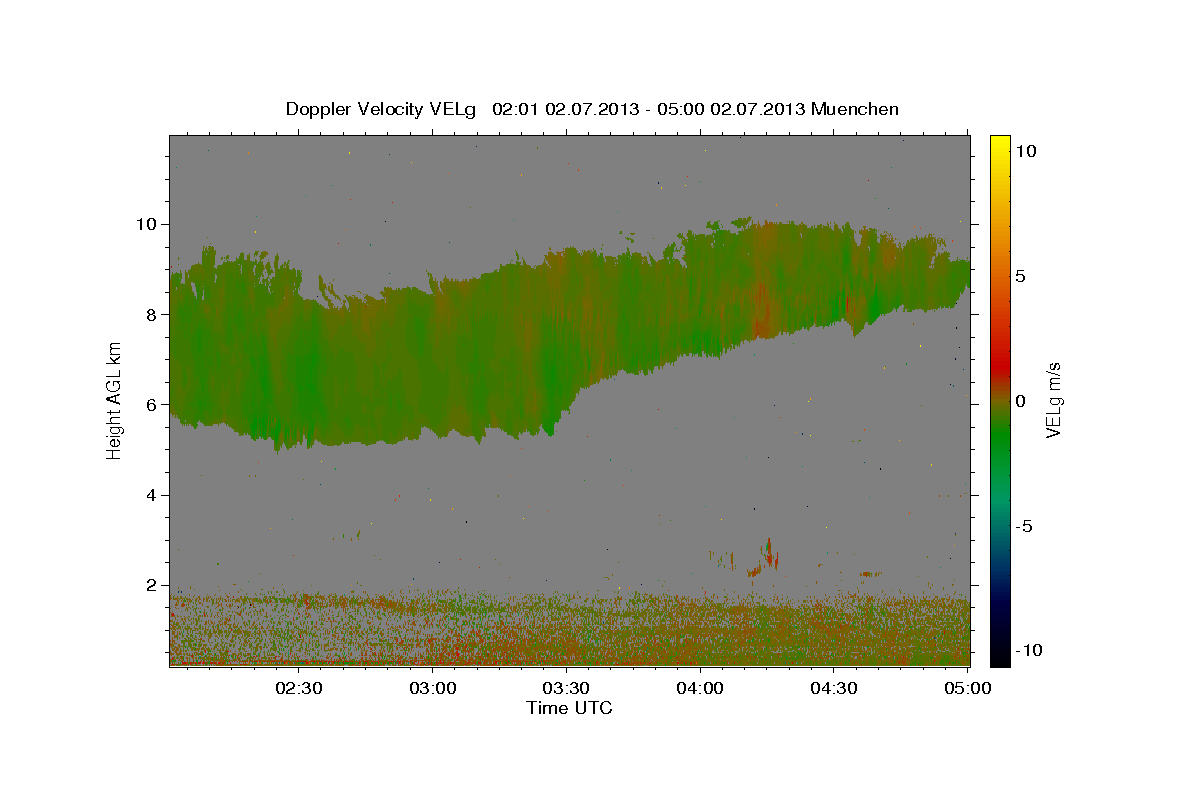The image size is (1200, 800).
Task: Click the plot title 'Doppler Velocity VELg'
Action: coord(382,109)
